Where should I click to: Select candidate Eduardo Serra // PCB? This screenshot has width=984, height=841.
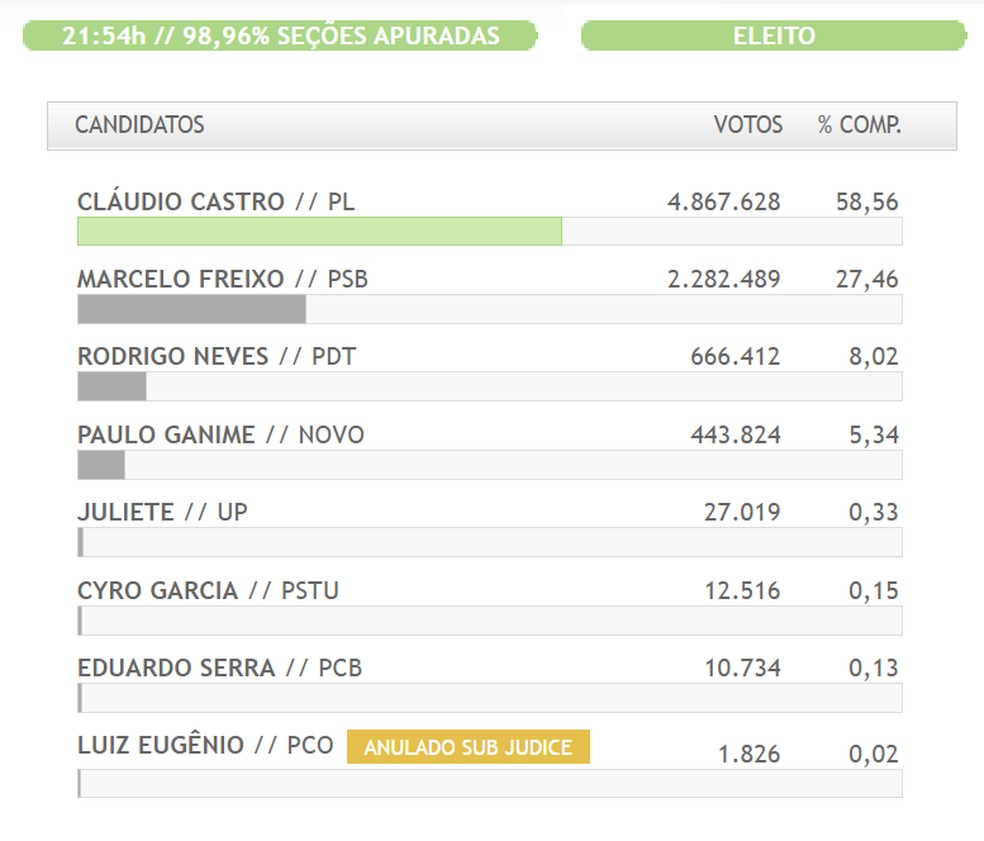point(219,668)
